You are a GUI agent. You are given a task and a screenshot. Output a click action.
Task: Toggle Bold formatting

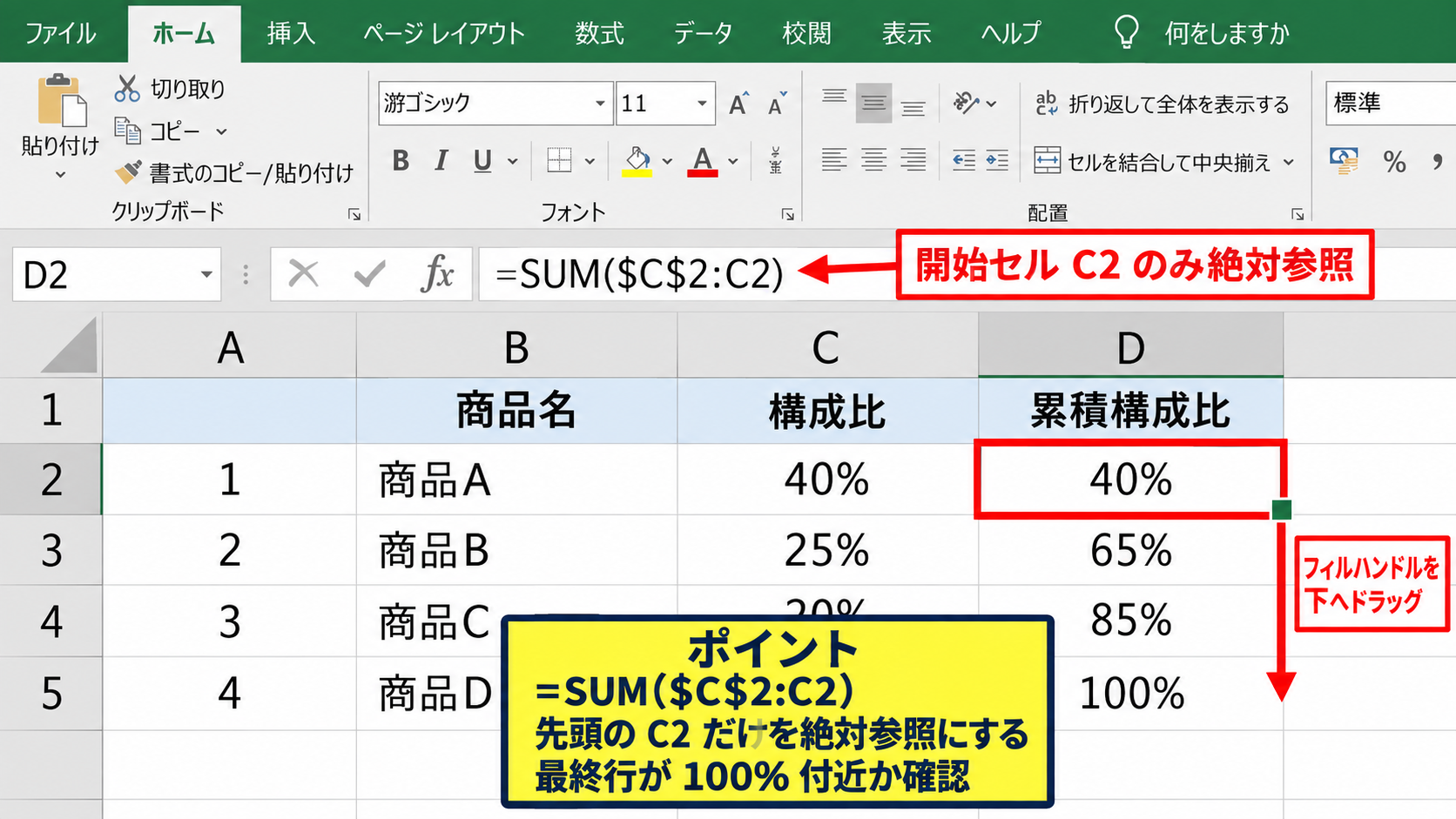tap(401, 160)
